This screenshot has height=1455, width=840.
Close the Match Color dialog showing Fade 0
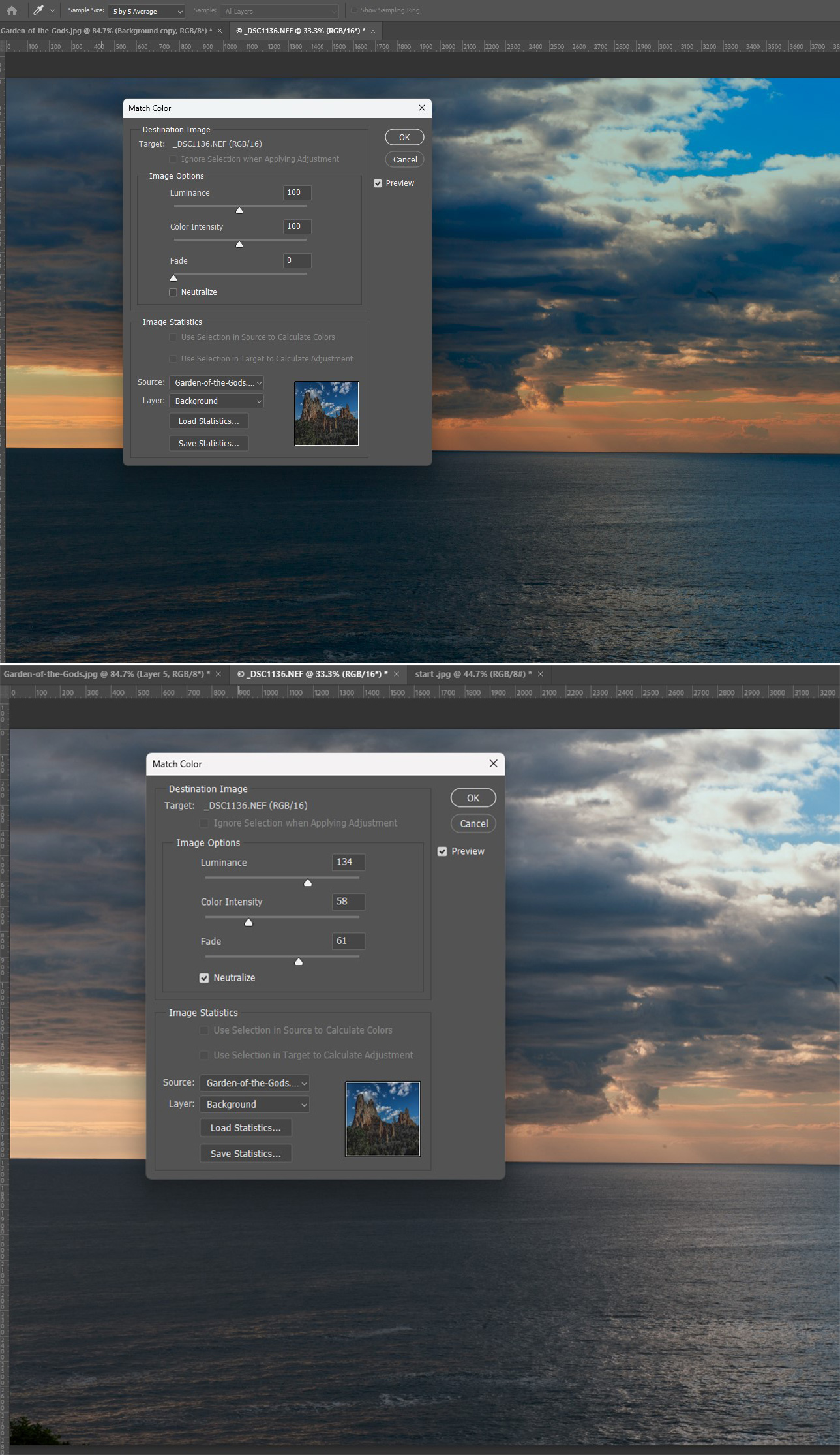(x=421, y=108)
